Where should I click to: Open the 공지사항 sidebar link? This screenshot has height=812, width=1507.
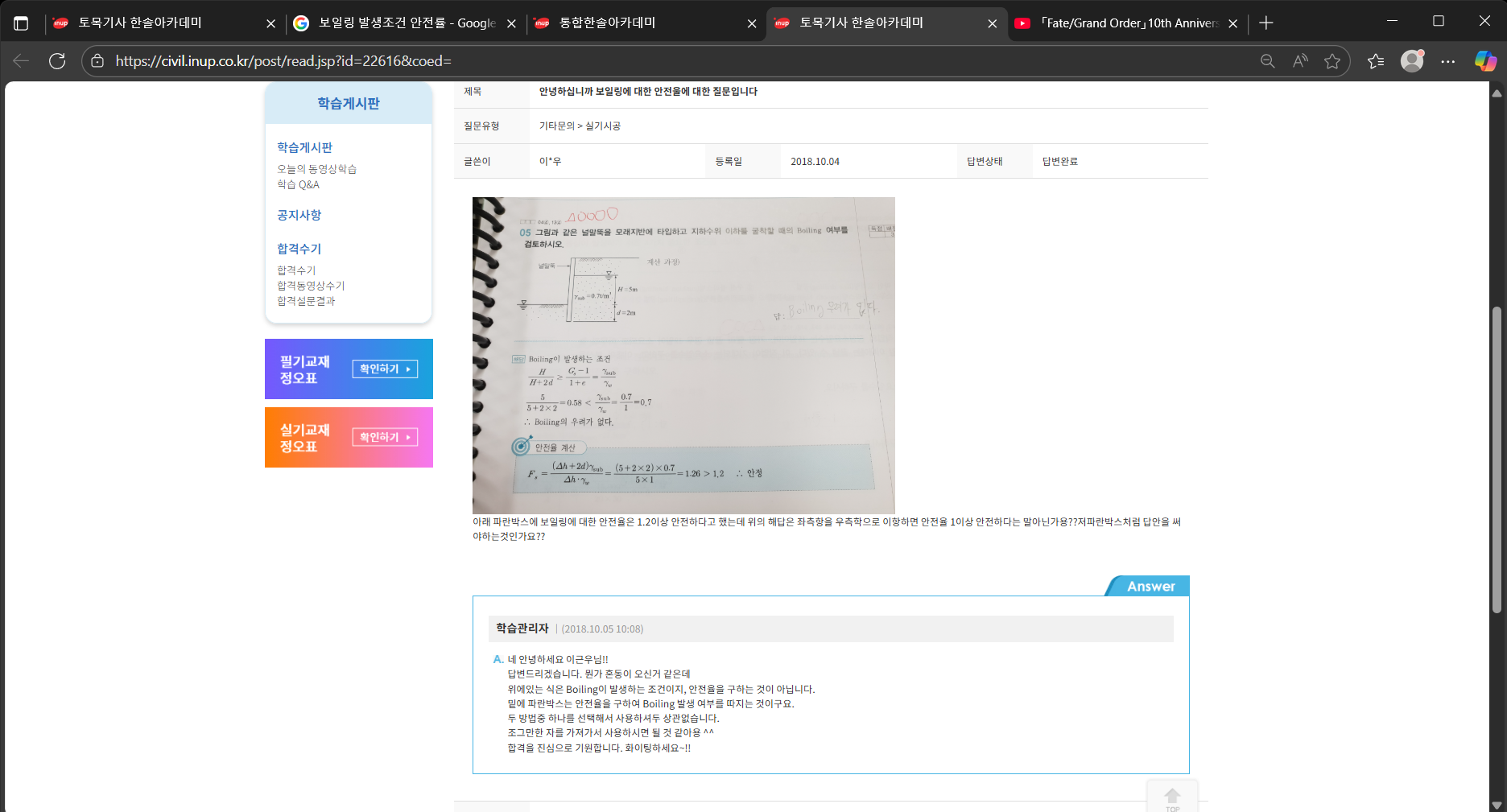(x=299, y=215)
